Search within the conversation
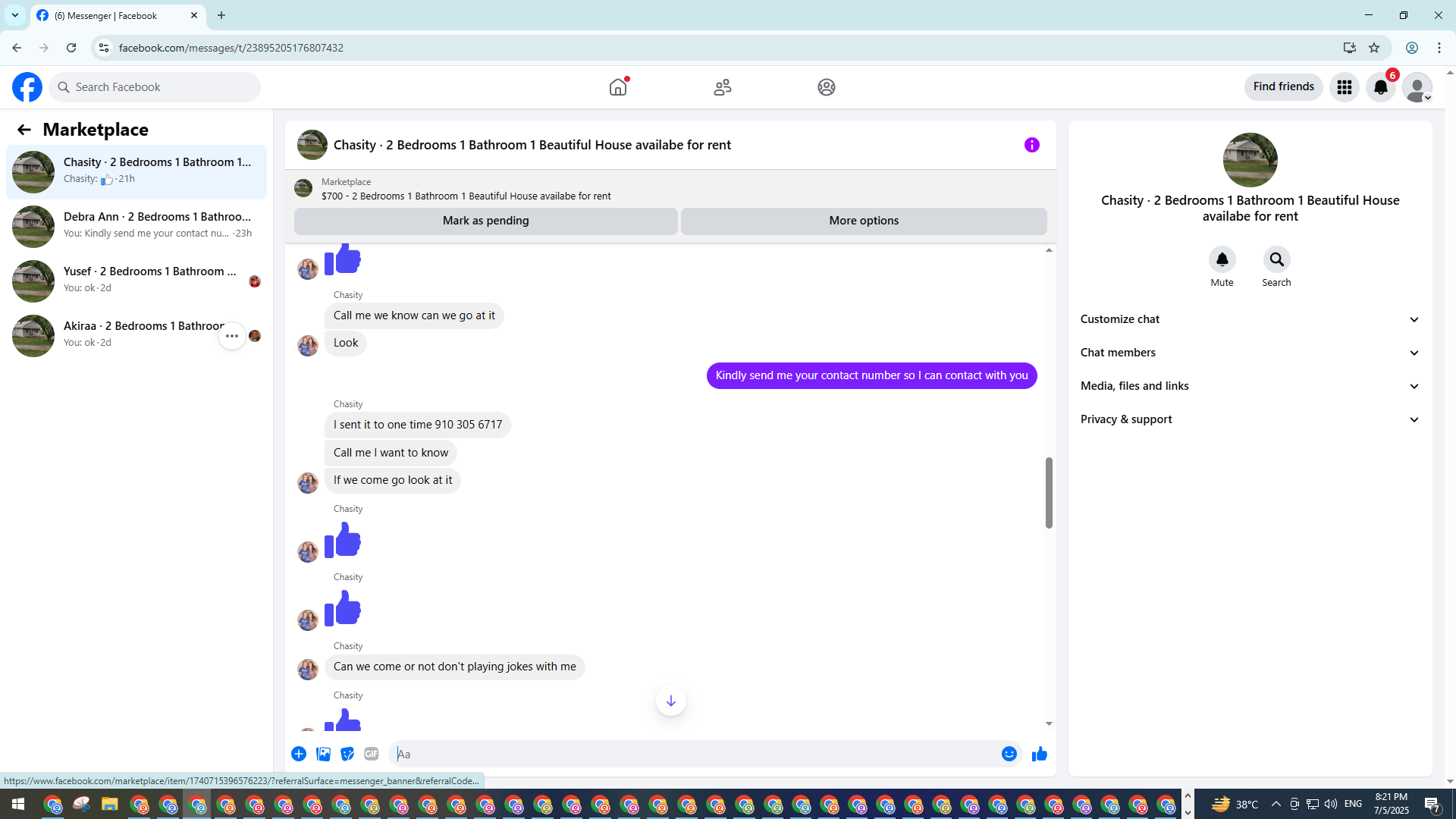The image size is (1456, 819). (1276, 260)
